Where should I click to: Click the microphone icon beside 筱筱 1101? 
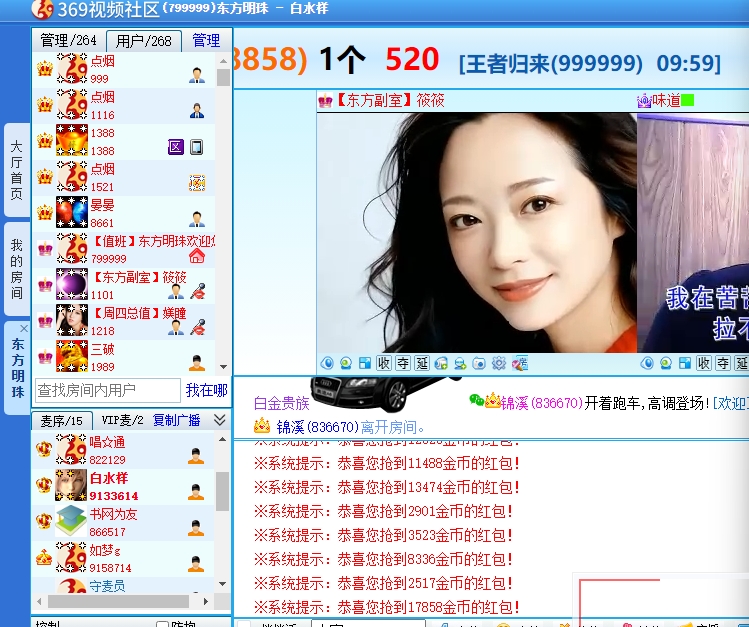tap(198, 291)
